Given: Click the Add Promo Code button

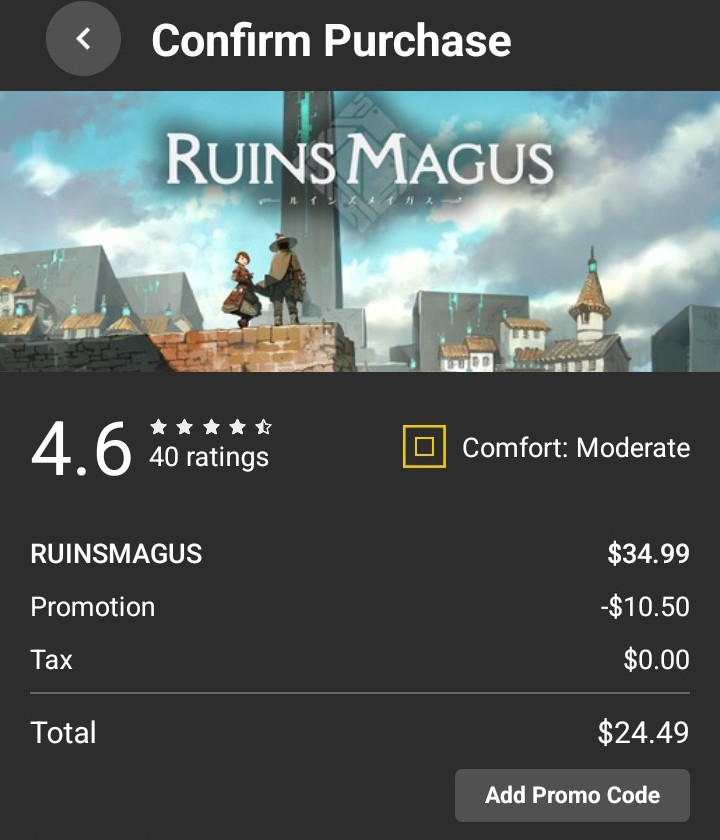Looking at the screenshot, I should [x=572, y=795].
